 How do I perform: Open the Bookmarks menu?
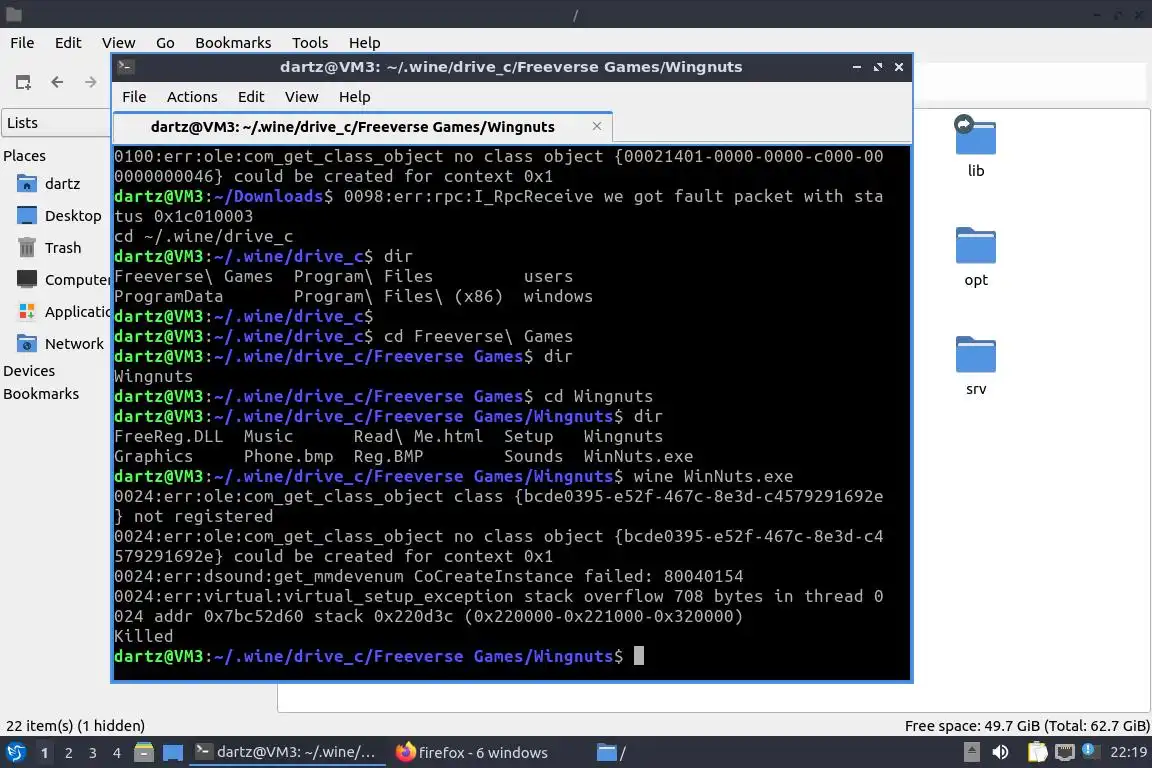click(233, 43)
